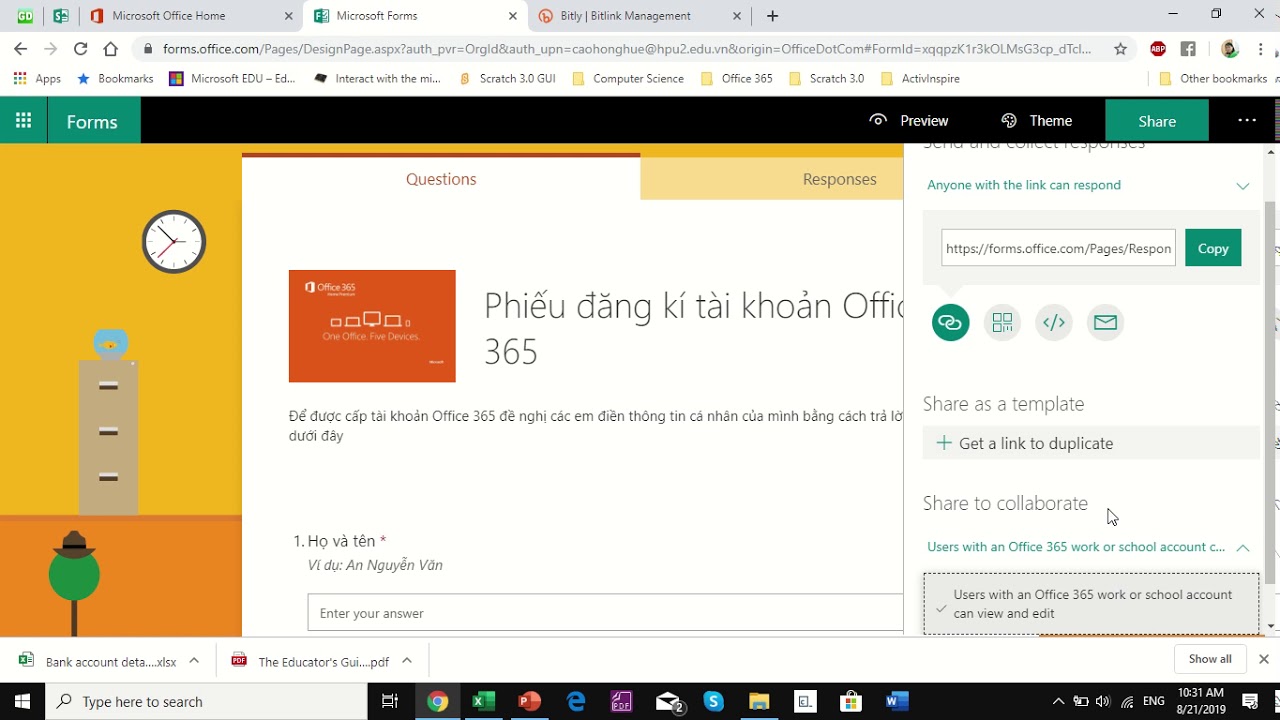Screen dimensions: 1280x720
Task: Reload the current page
Action: 80,48
